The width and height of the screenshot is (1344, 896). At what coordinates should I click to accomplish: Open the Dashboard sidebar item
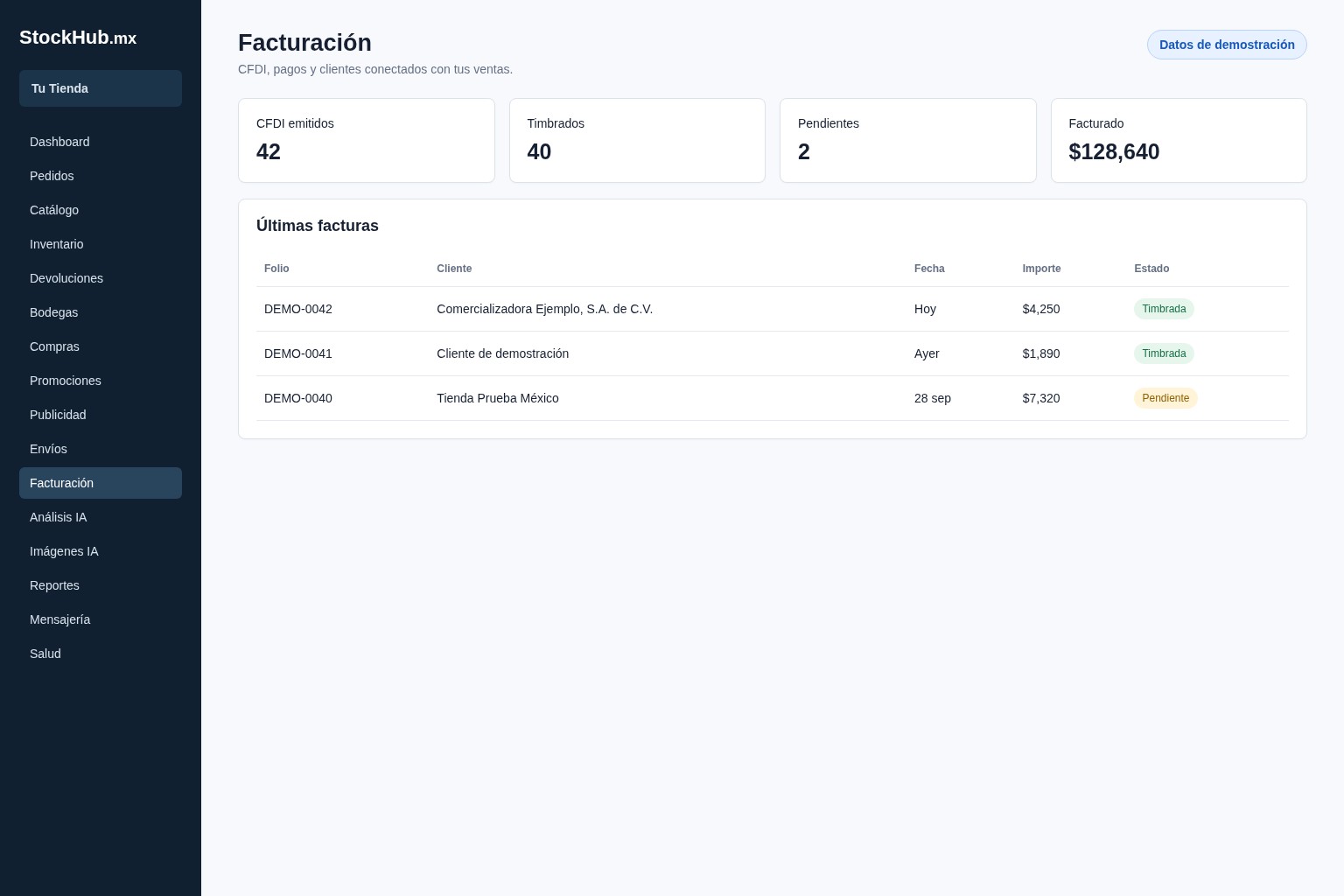101,142
